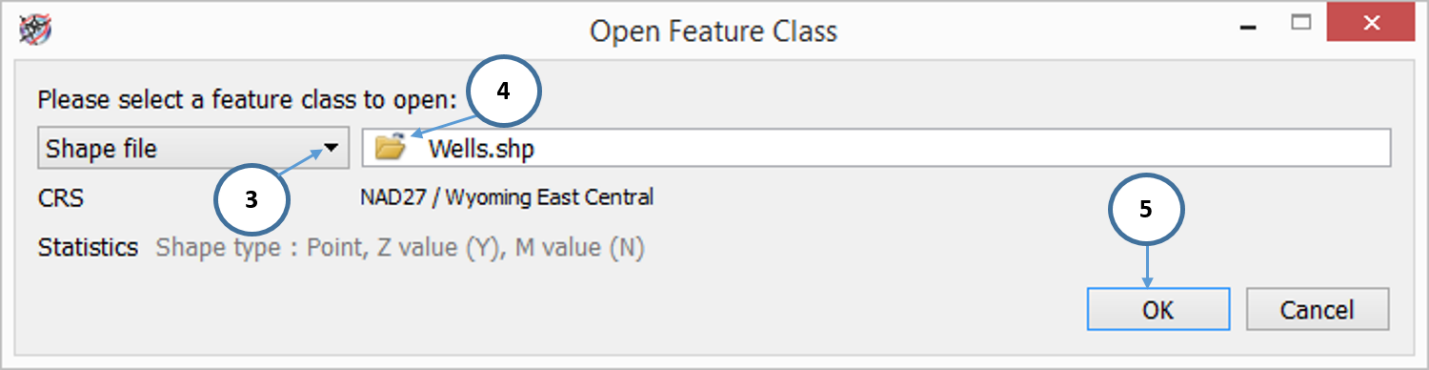Screen dimensions: 1429x370
Task: Click the folder browse icon
Action: point(390,148)
